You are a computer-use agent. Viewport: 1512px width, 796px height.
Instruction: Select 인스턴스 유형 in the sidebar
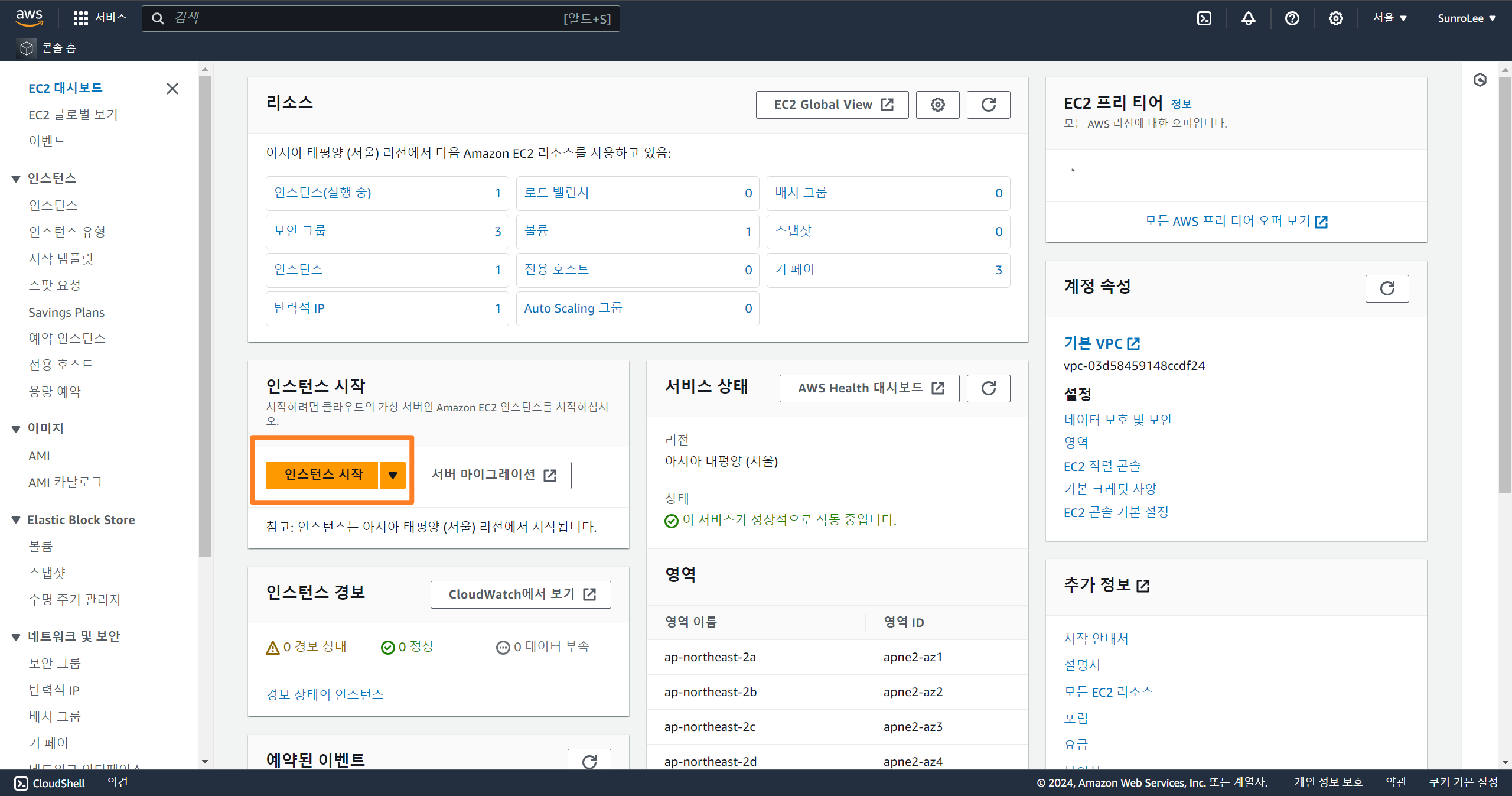[x=67, y=232]
